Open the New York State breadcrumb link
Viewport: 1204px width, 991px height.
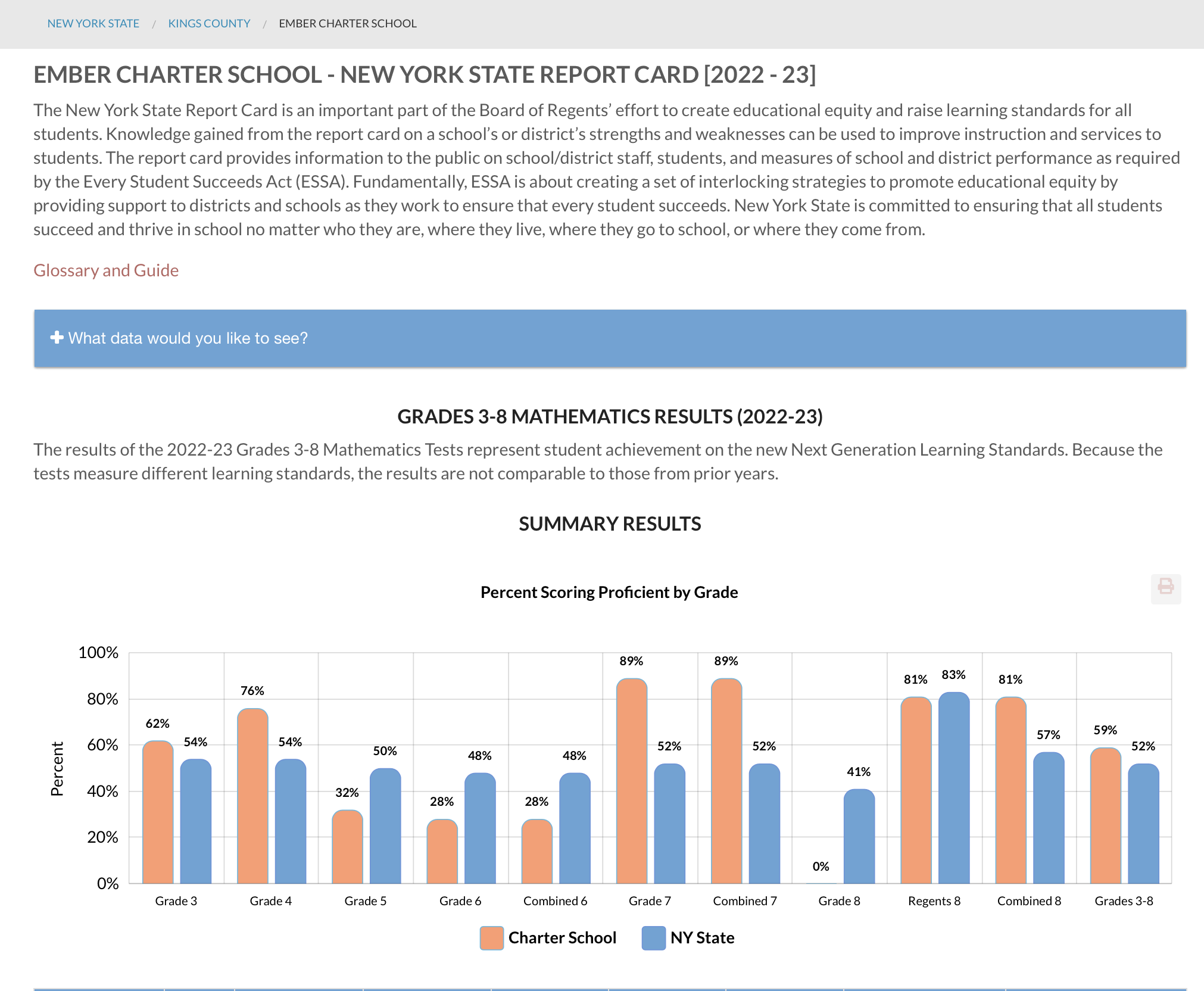(x=93, y=24)
